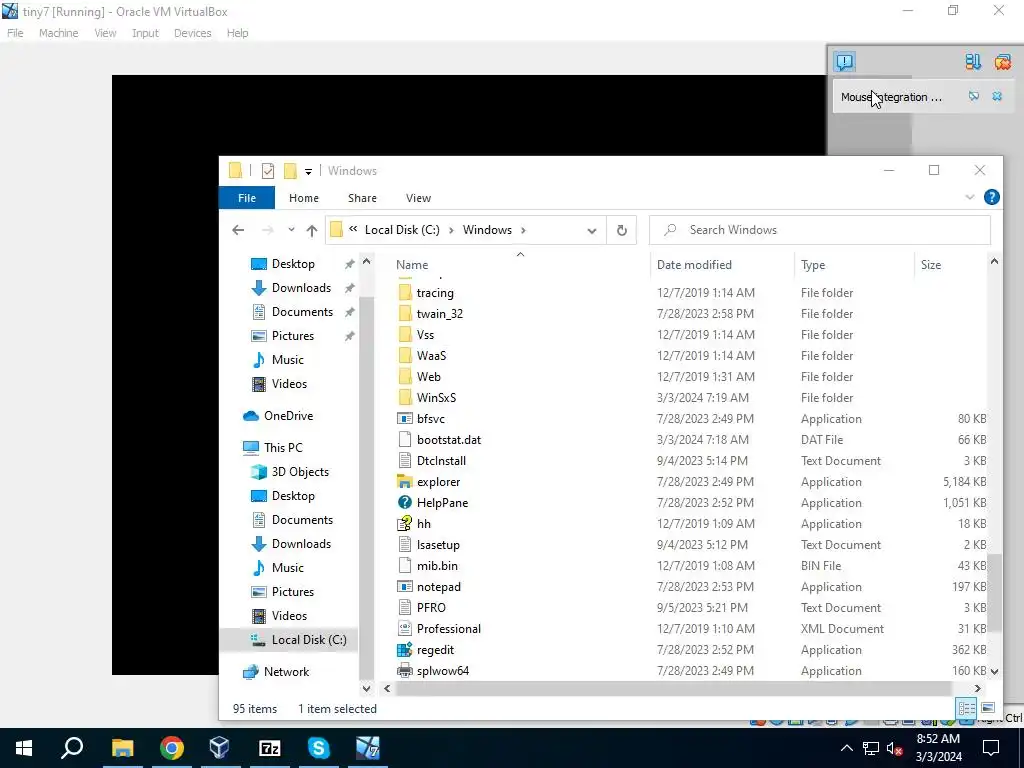This screenshot has width=1024, height=768.
Task: Switch to the Home ribbon tab
Action: pos(304,198)
